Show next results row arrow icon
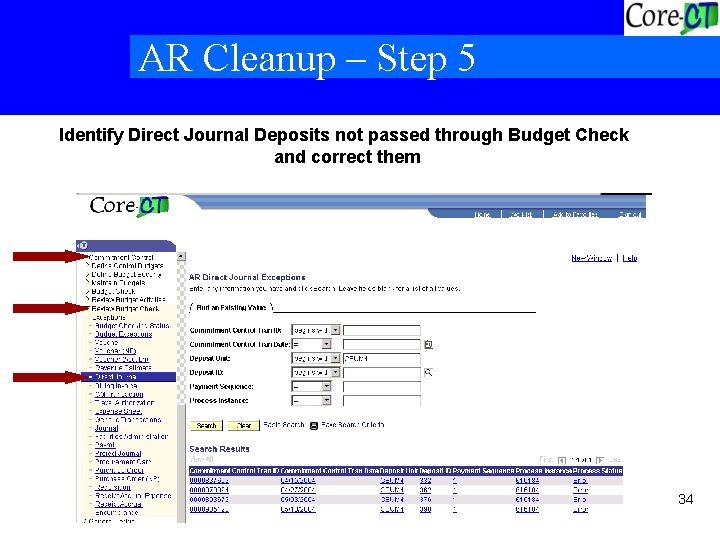 pos(600,460)
